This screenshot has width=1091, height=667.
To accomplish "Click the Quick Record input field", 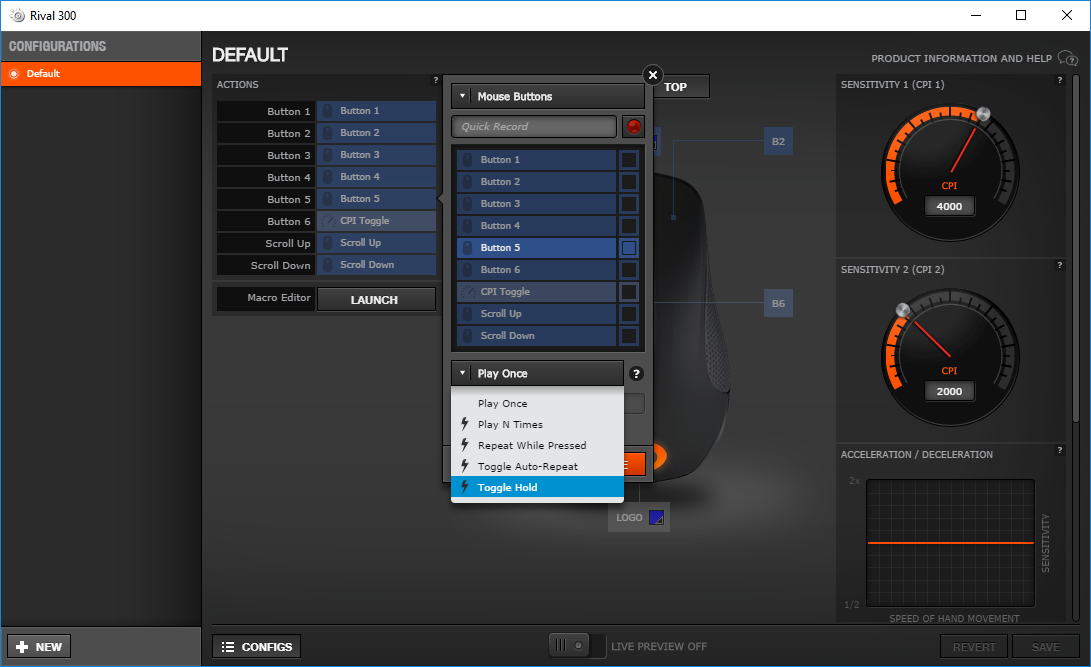I will [534, 127].
